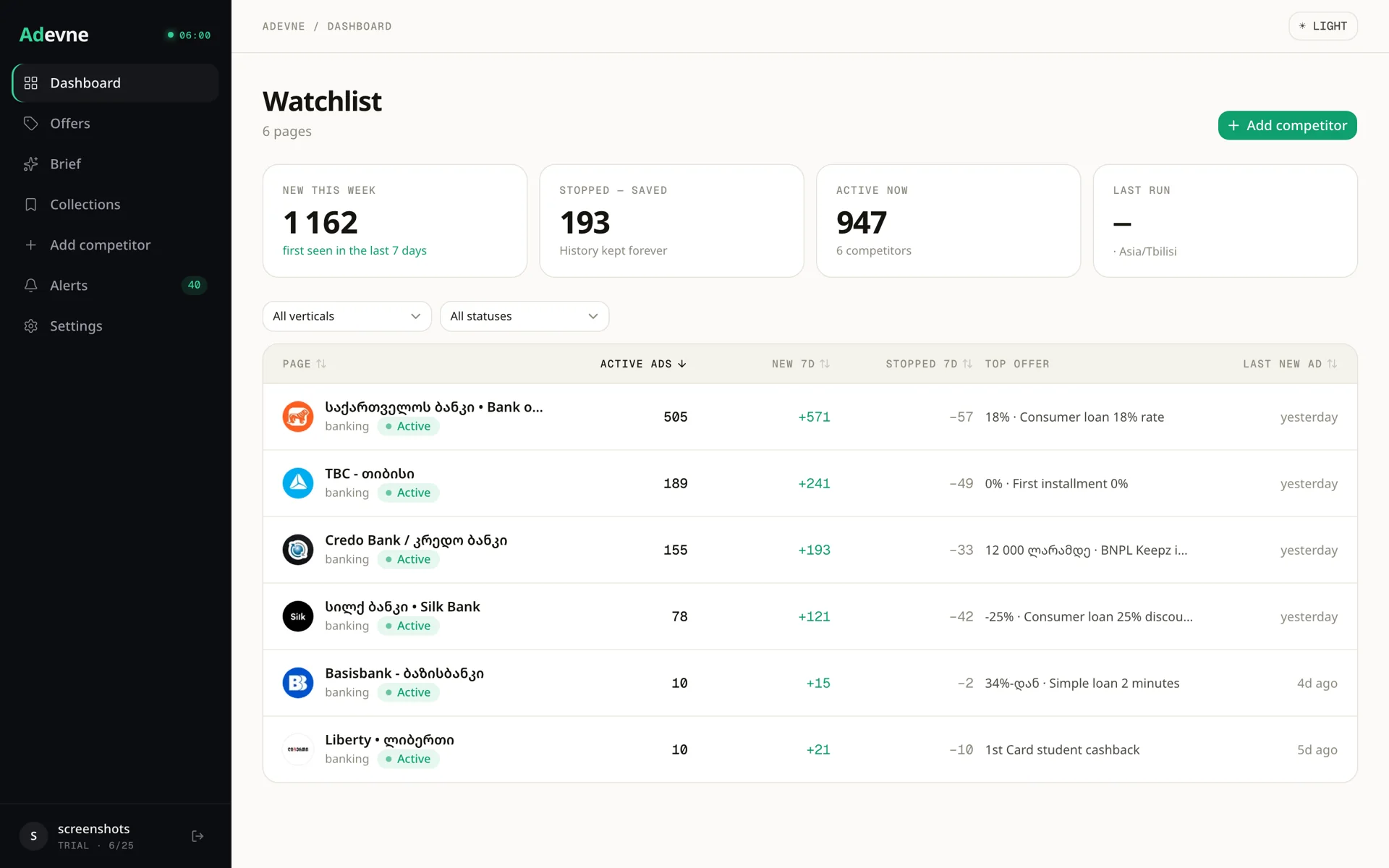The width and height of the screenshot is (1389, 868).
Task: Click the Brief sparkle icon
Action: pos(30,164)
